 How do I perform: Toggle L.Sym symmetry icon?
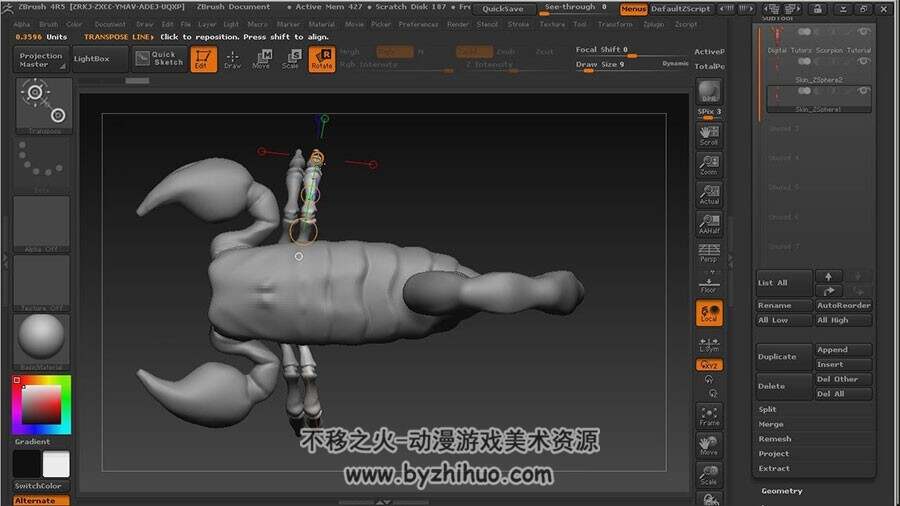click(x=709, y=344)
